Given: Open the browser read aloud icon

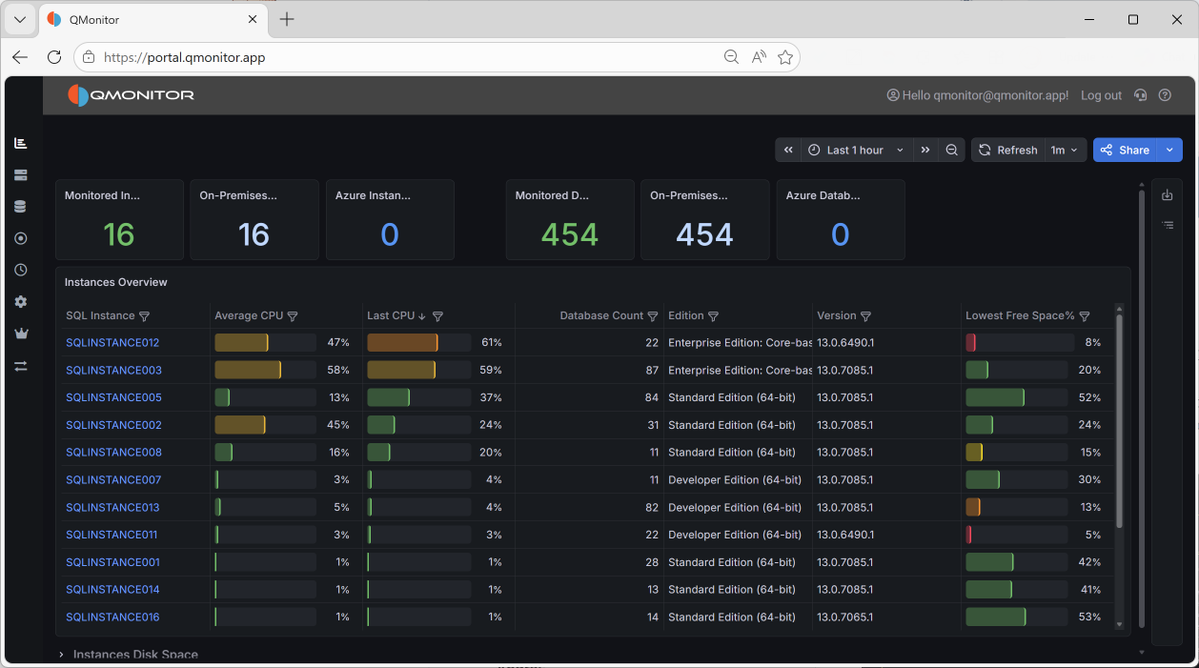Looking at the screenshot, I should click(x=759, y=57).
